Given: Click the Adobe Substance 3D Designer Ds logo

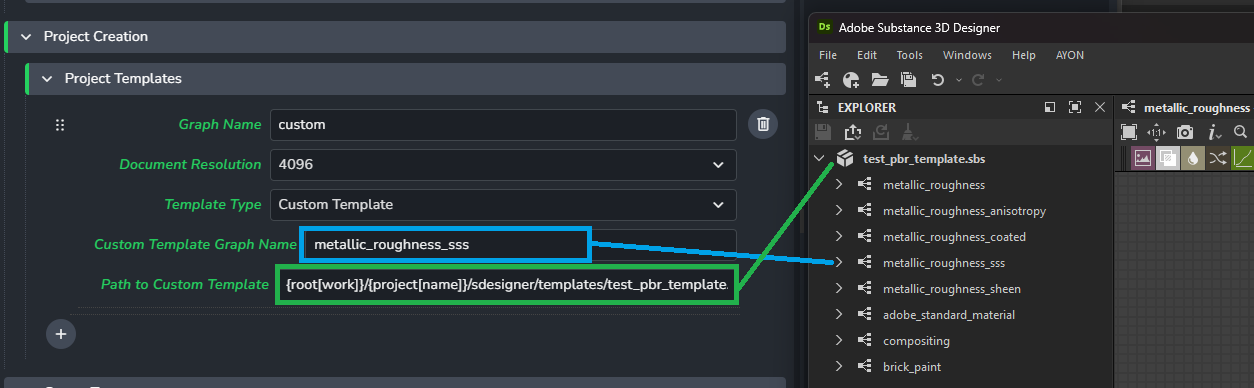Looking at the screenshot, I should tap(824, 28).
